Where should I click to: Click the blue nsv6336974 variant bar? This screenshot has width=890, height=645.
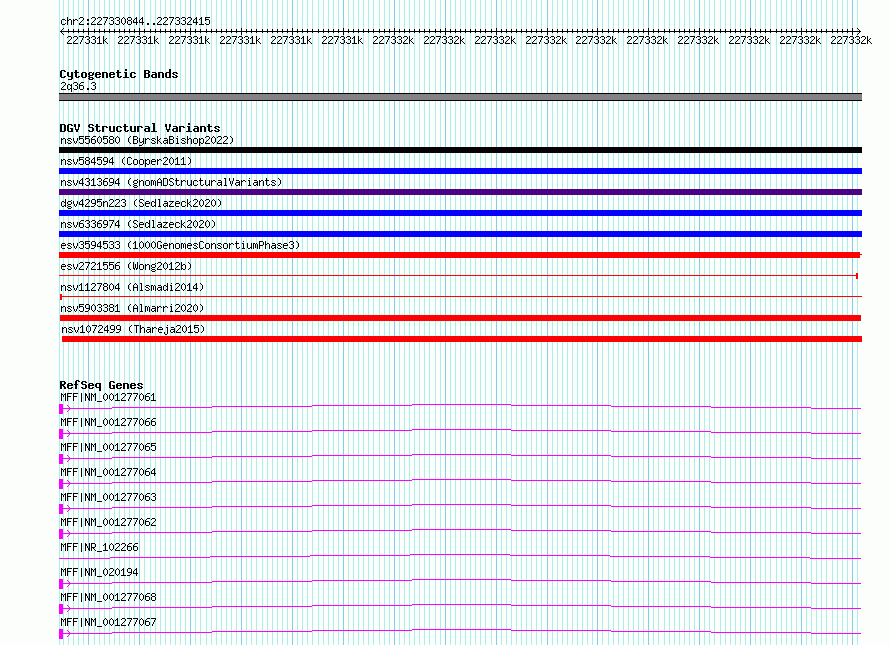pyautogui.click(x=460, y=234)
